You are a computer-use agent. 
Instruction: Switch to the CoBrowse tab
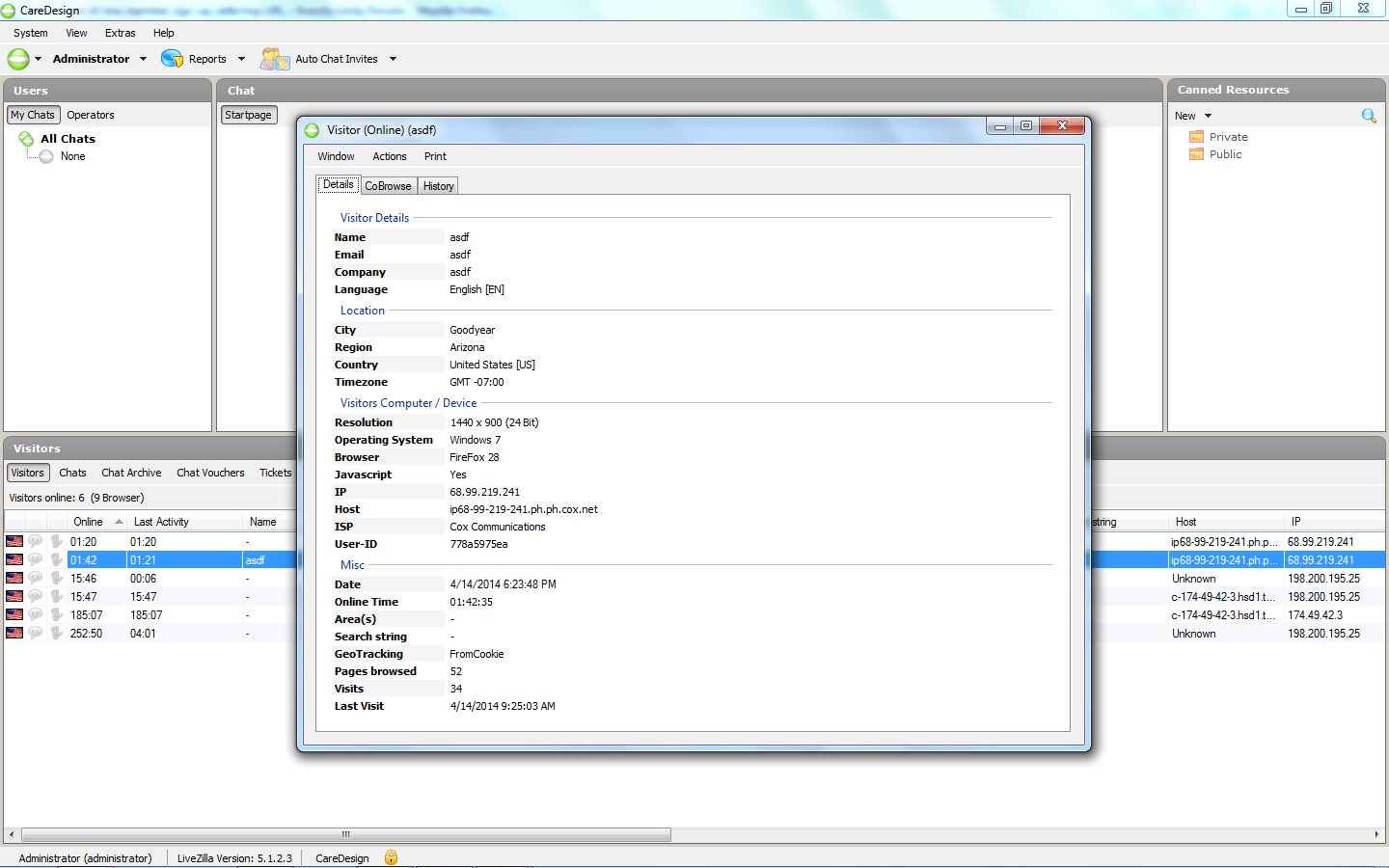tap(388, 186)
